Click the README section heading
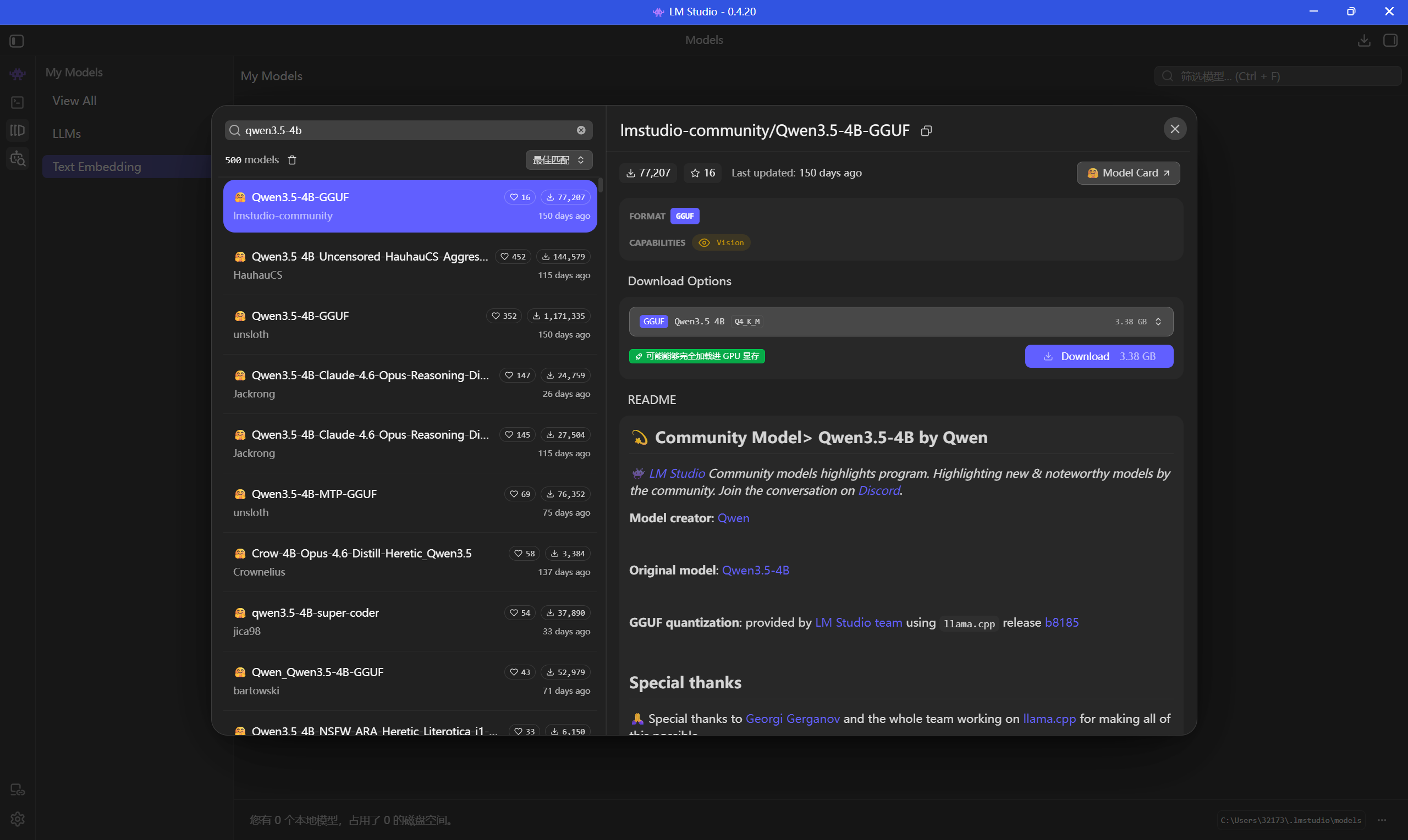The height and width of the screenshot is (840, 1408). [652, 400]
